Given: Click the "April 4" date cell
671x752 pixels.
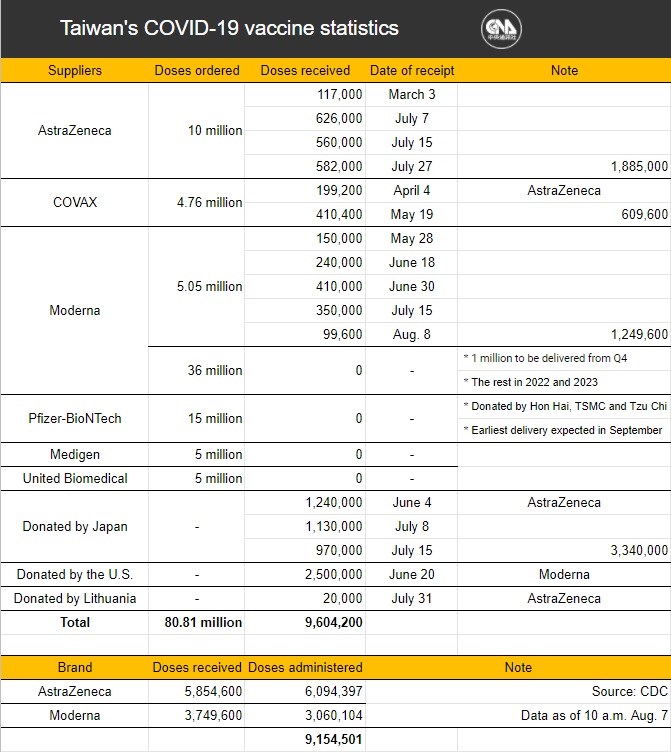Looking at the screenshot, I should [412, 190].
